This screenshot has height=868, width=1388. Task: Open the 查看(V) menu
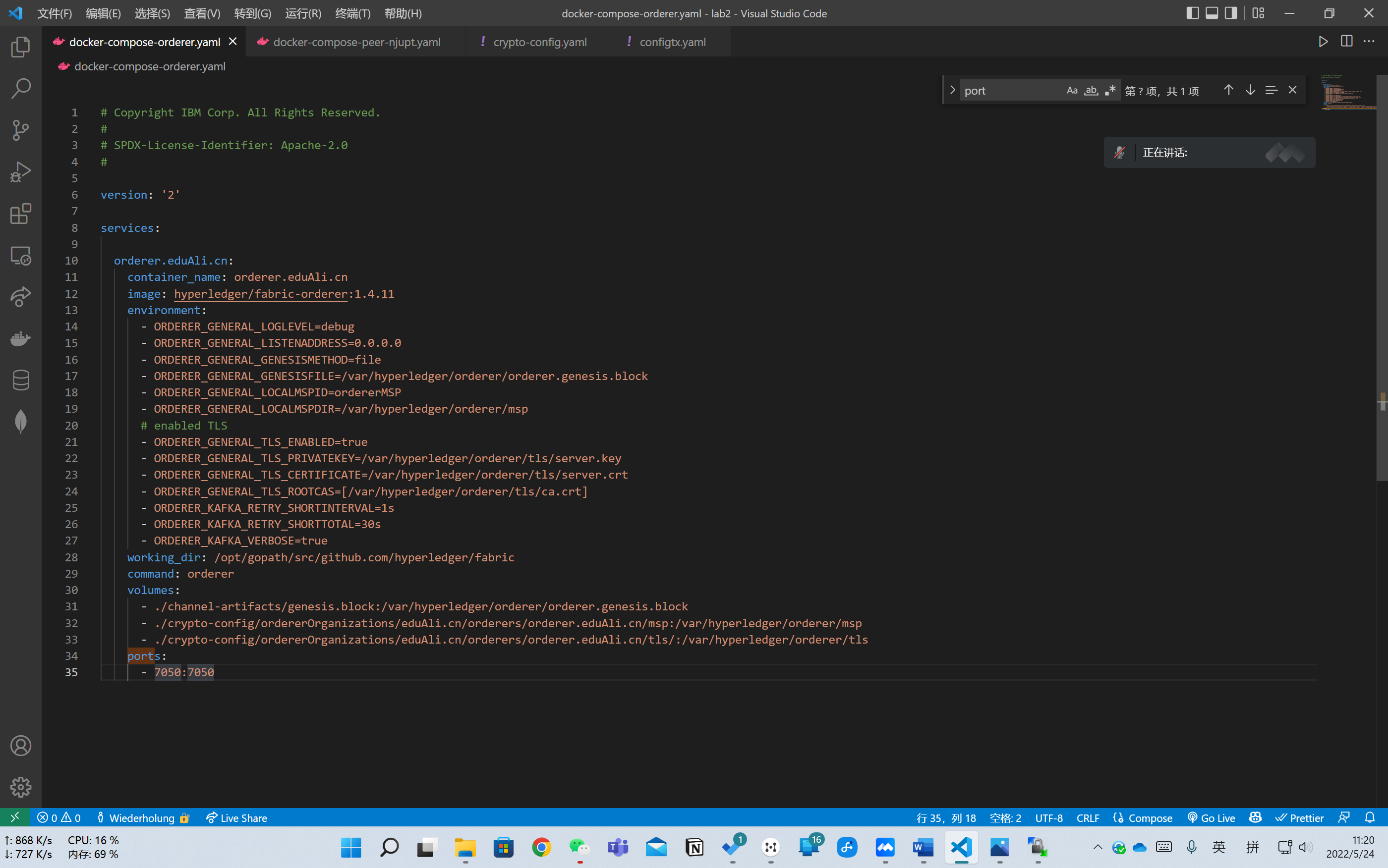202,13
